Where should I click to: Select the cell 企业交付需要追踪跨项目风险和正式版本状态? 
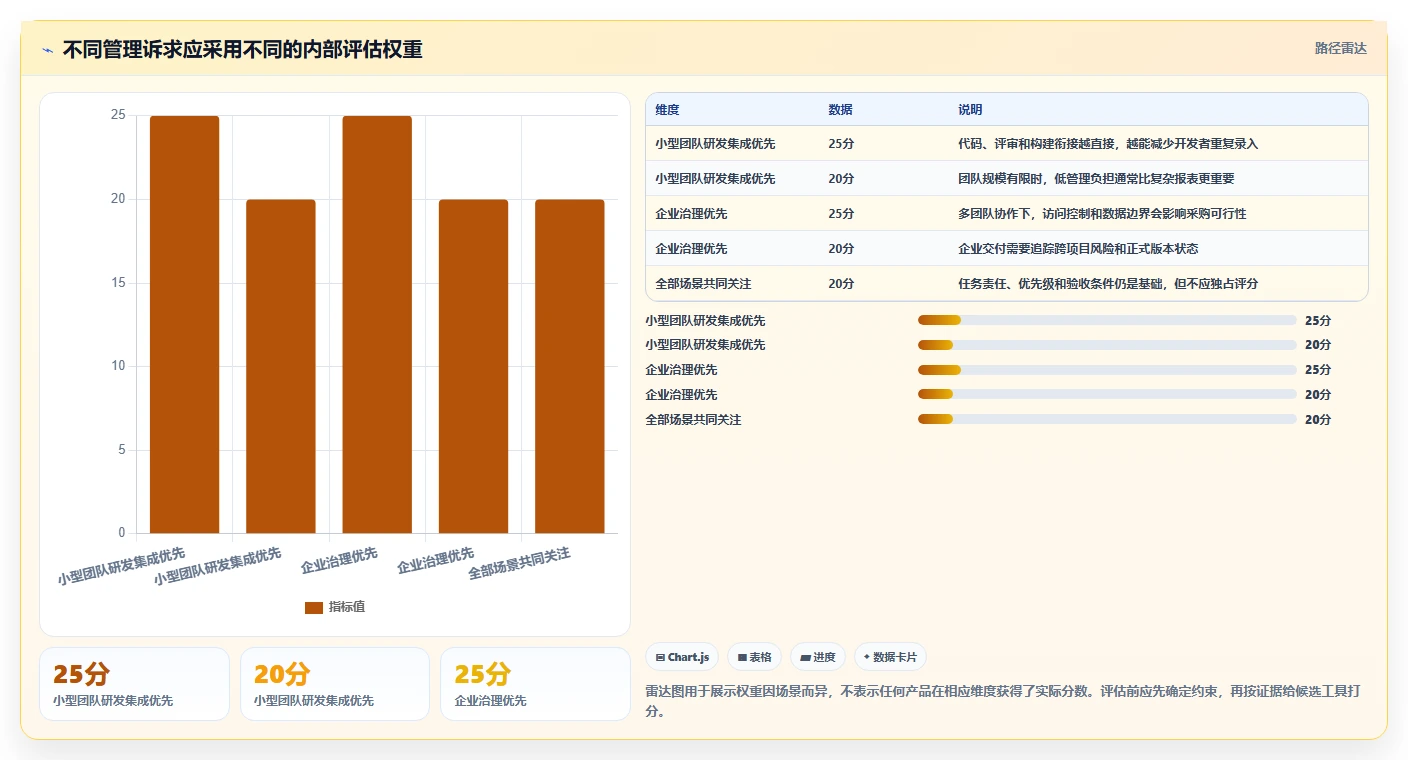[1078, 249]
